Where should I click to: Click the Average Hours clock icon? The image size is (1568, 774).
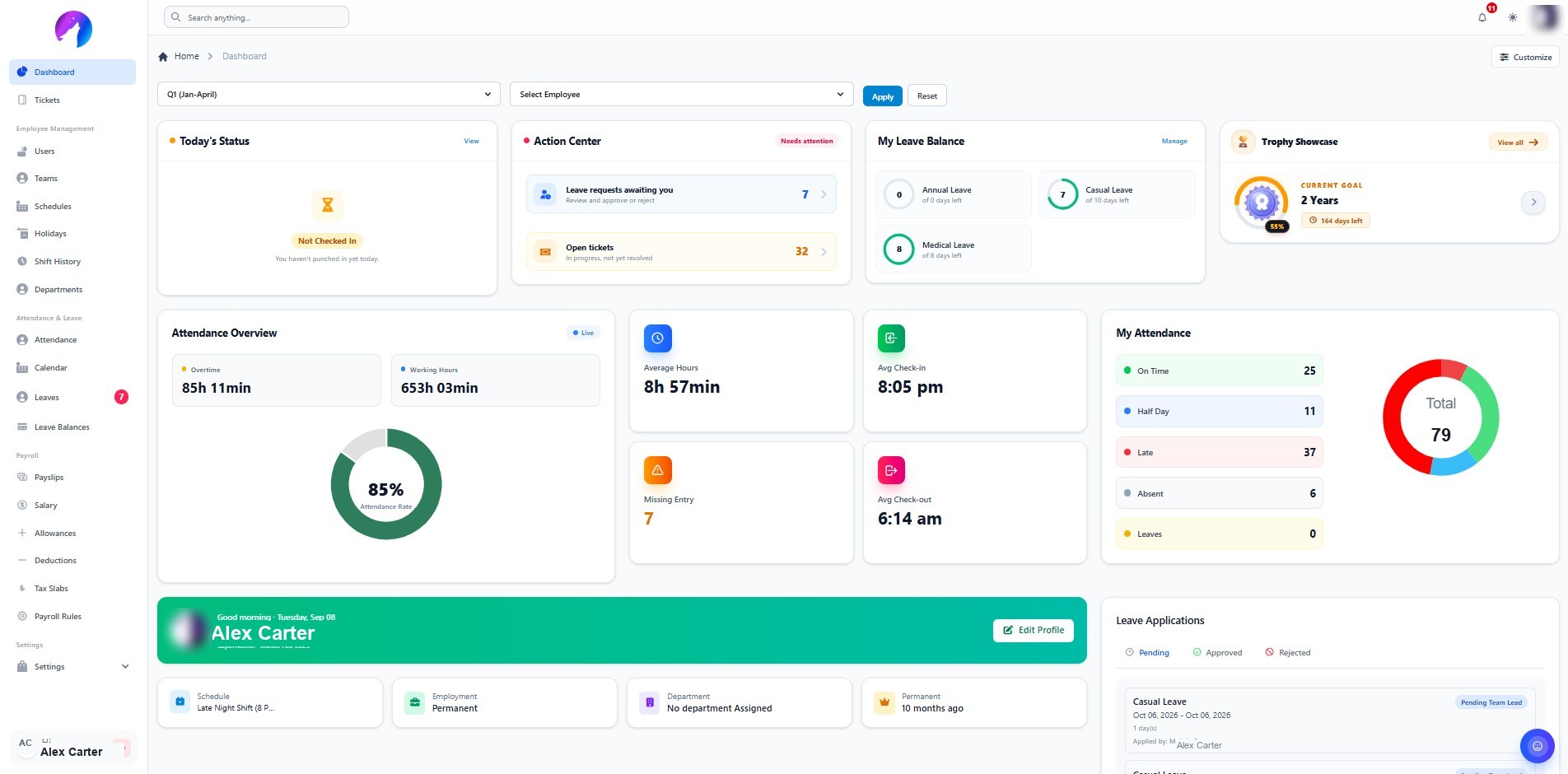coord(657,338)
